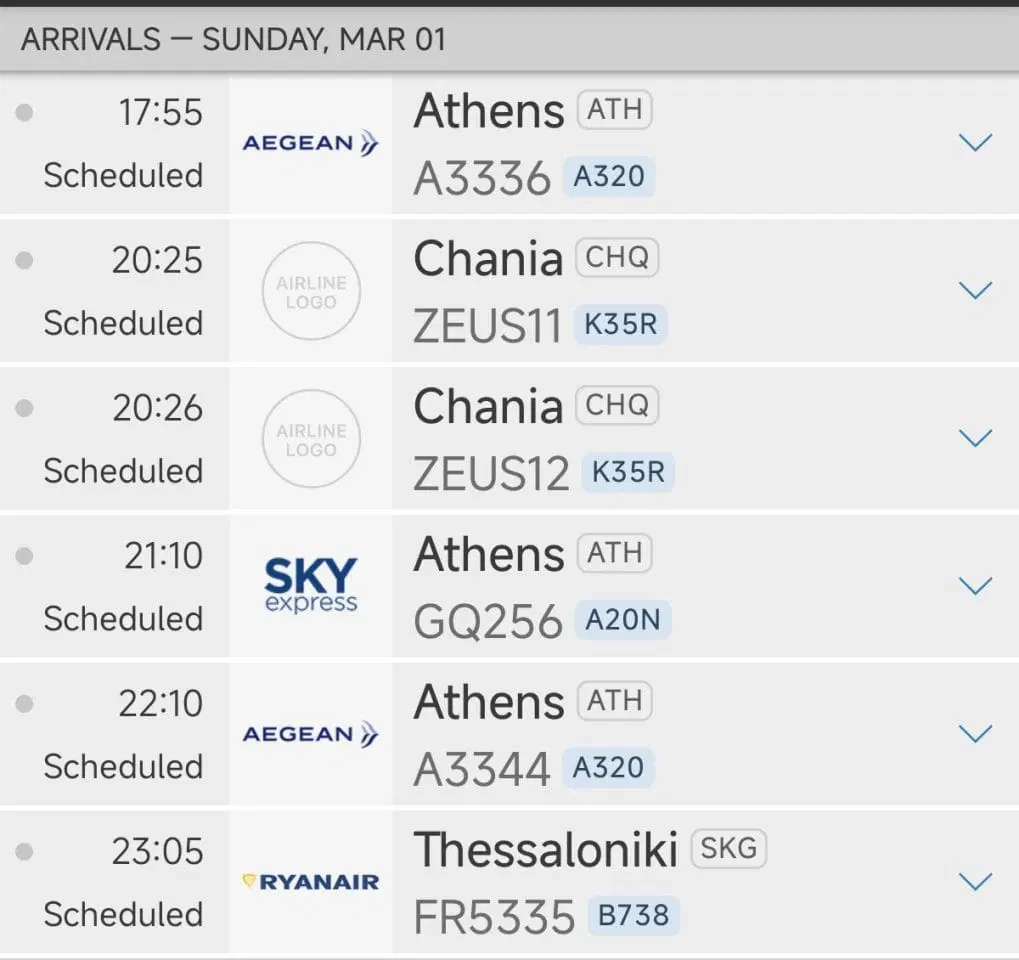Expand details for Athens flight A3336

pos(974,143)
